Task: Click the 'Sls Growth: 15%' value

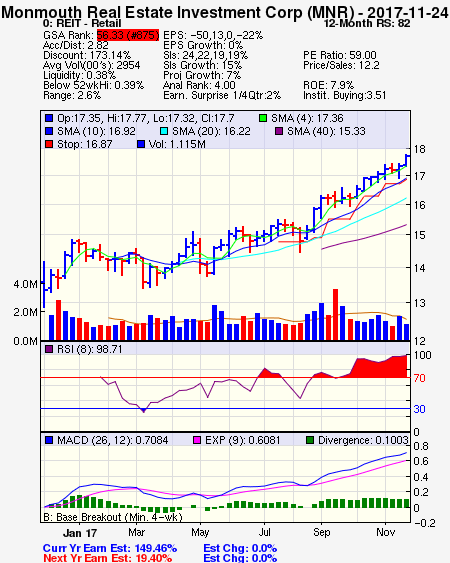Action: tap(203, 65)
